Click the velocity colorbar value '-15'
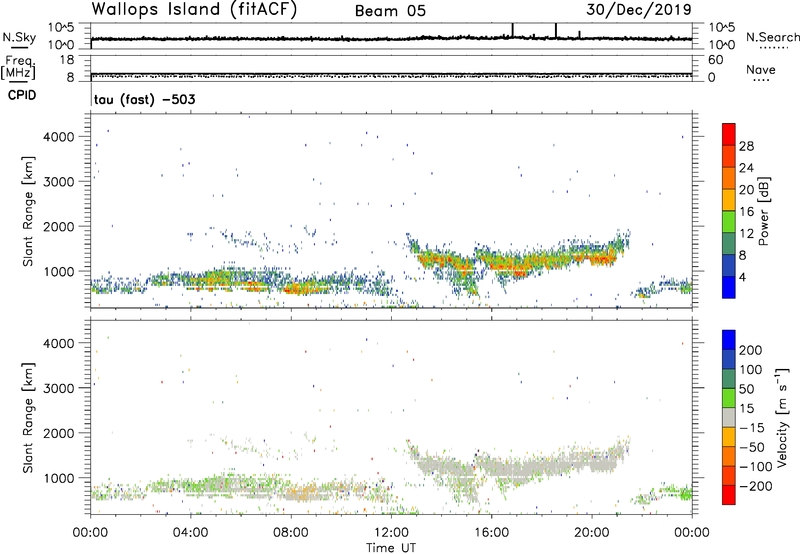 click(x=752, y=427)
